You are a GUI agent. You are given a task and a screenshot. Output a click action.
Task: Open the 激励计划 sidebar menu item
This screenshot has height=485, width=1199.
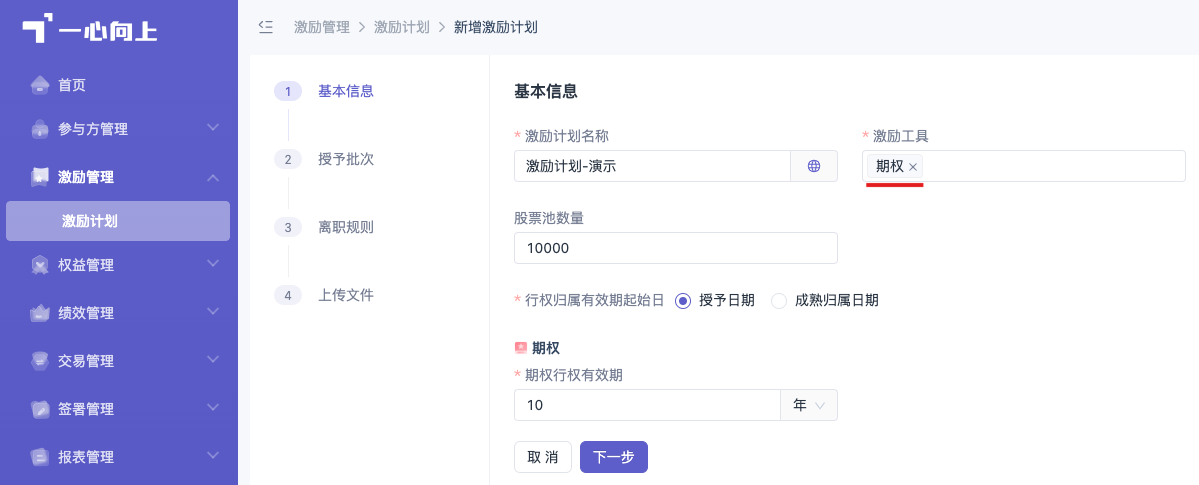click(118, 221)
